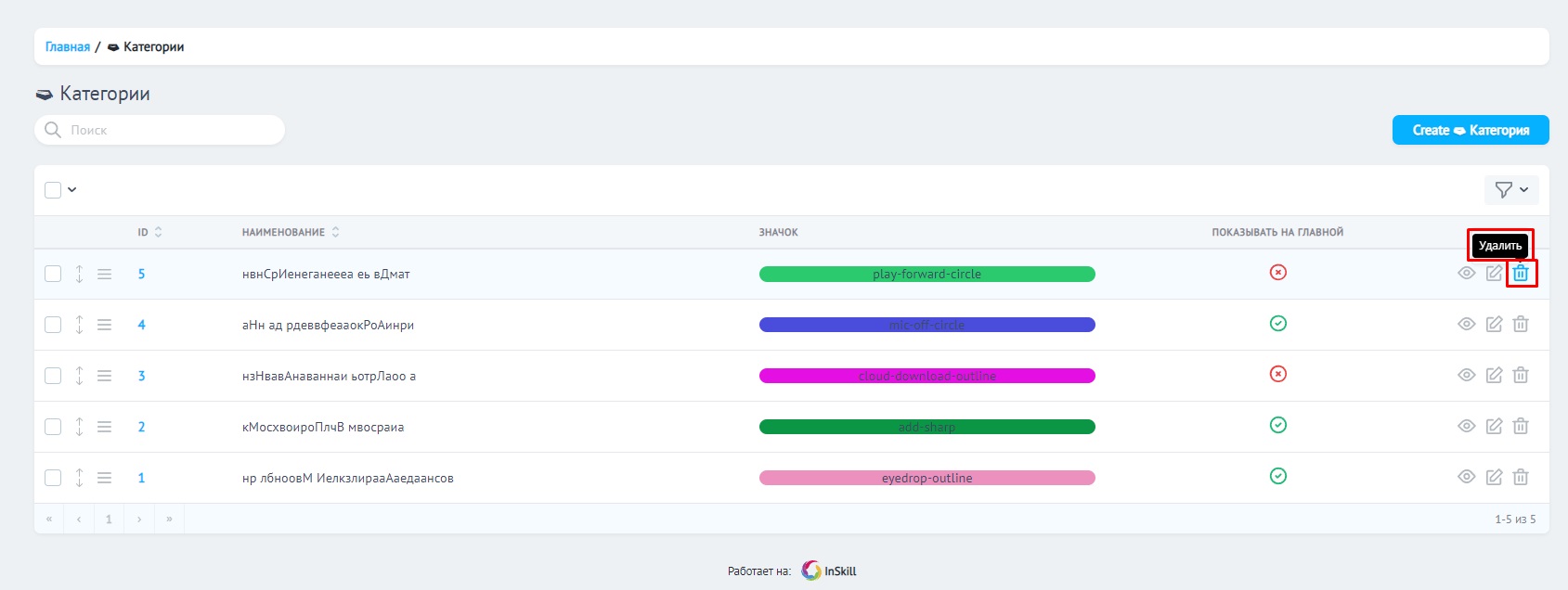Open the filter funnel dropdown

(1510, 190)
